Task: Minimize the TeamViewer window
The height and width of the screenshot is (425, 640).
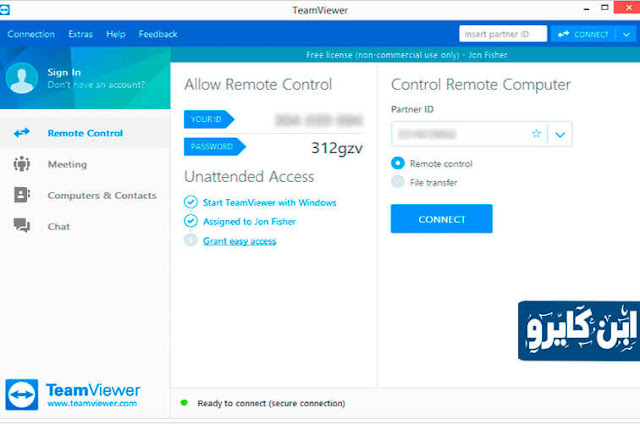Action: pos(587,8)
